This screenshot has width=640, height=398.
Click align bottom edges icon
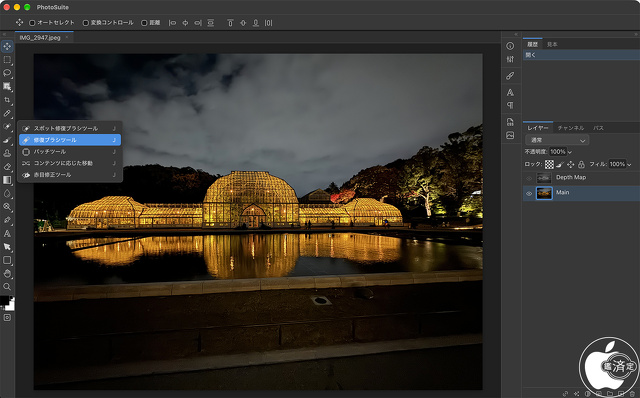[x=256, y=23]
